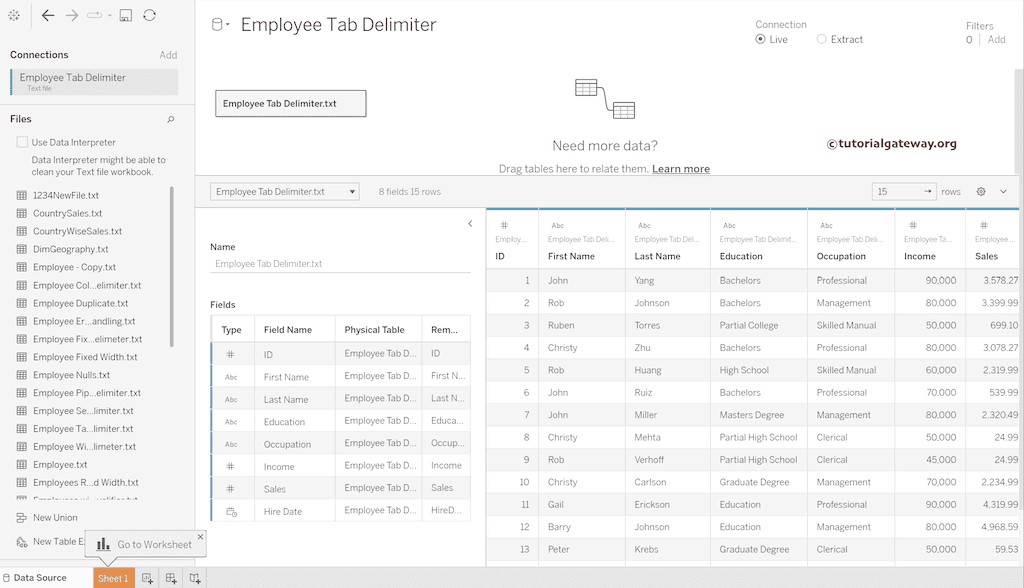
Task: Select the Extract connection radio button
Action: coord(823,37)
